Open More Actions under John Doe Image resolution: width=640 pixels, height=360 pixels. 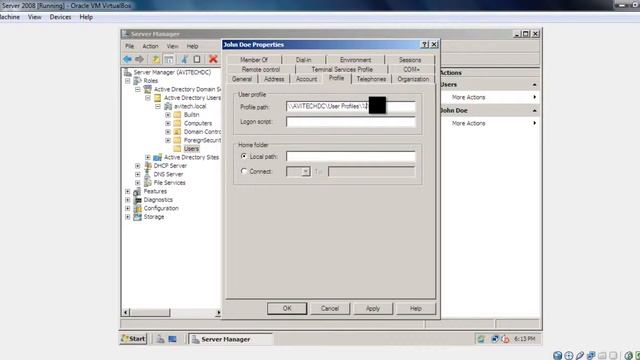[469, 123]
